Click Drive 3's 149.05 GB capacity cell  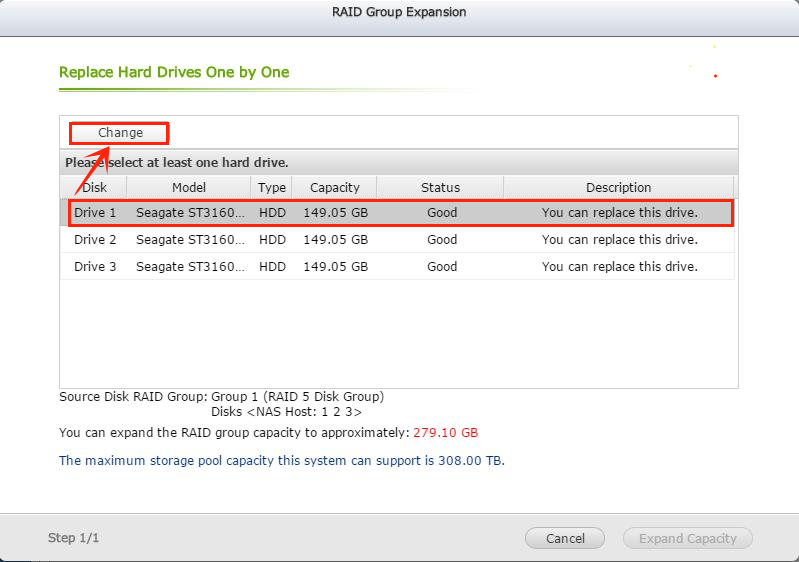335,267
